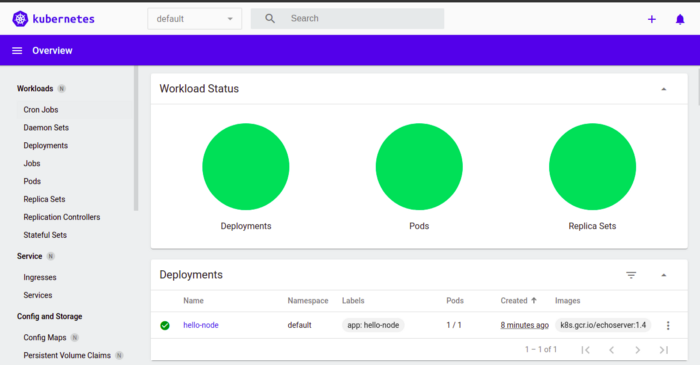The image size is (700, 365).
Task: Click the app: hello-node label chip
Action: 373,325
